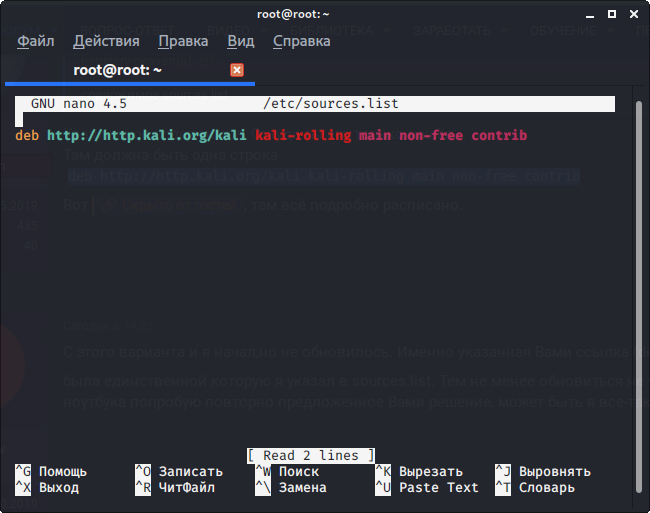This screenshot has width=650, height=513.
Task: Open the Правка menu
Action: 183,41
